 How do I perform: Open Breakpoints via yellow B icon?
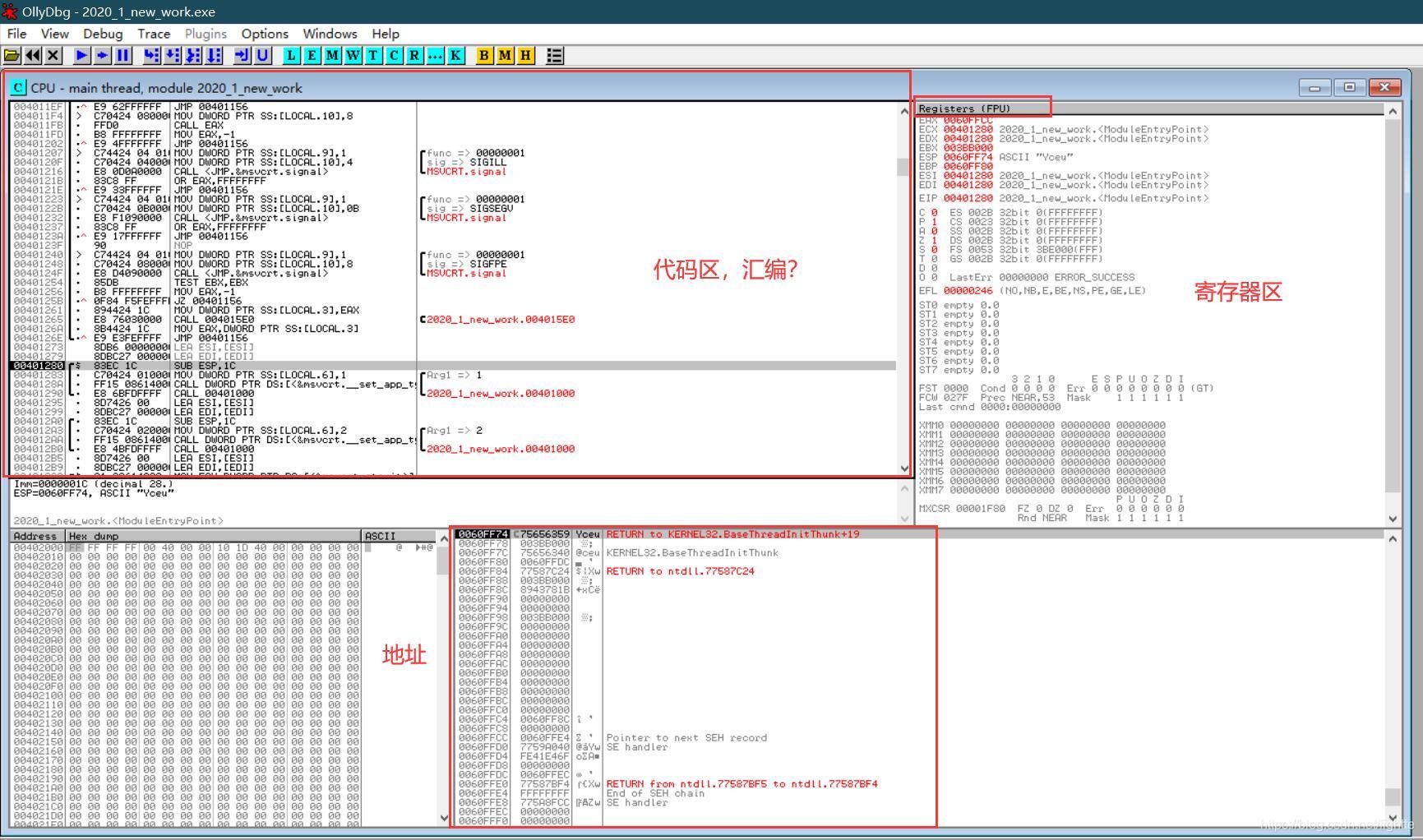pos(484,55)
